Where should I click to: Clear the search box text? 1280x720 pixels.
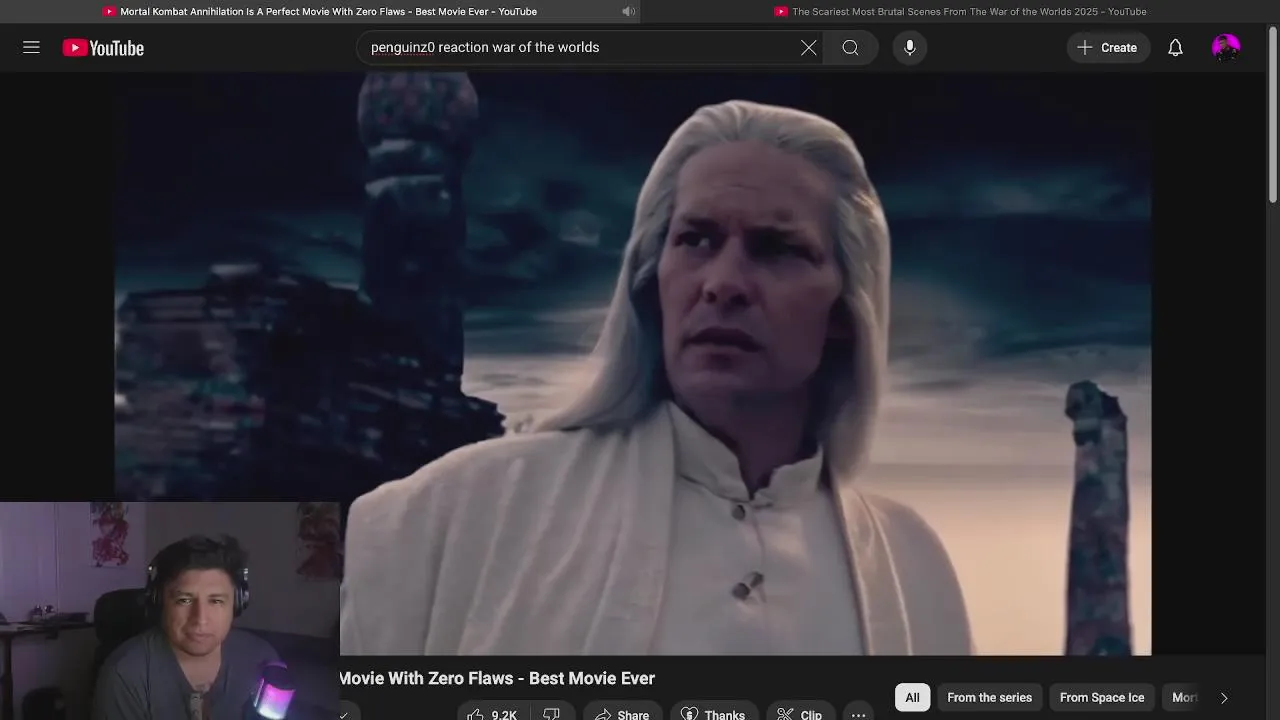tap(808, 47)
